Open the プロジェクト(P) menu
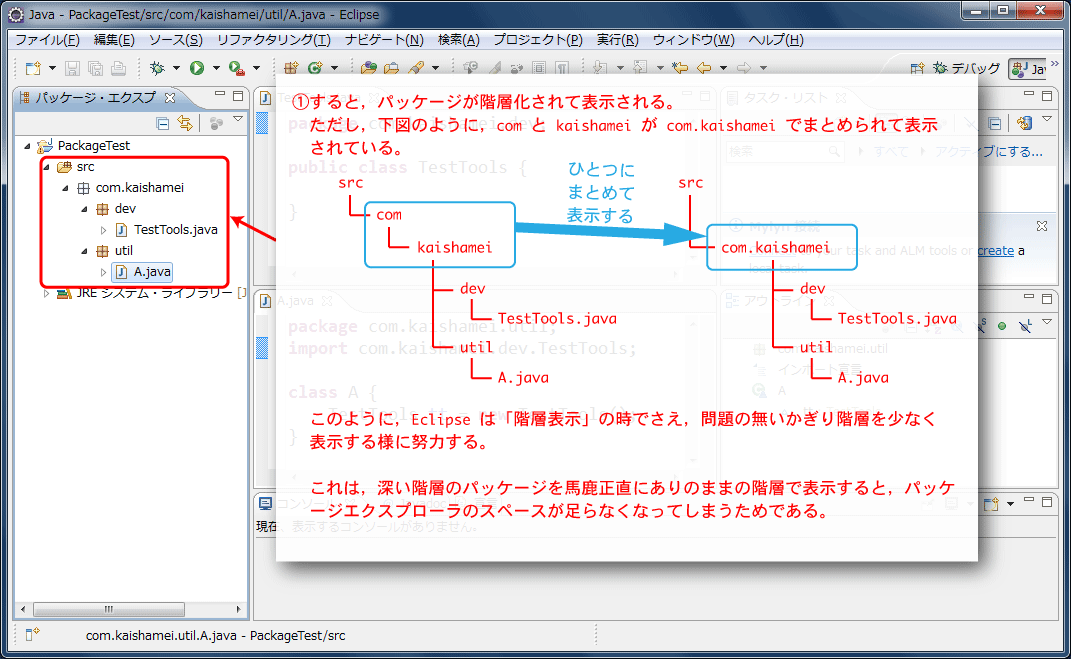 point(538,40)
